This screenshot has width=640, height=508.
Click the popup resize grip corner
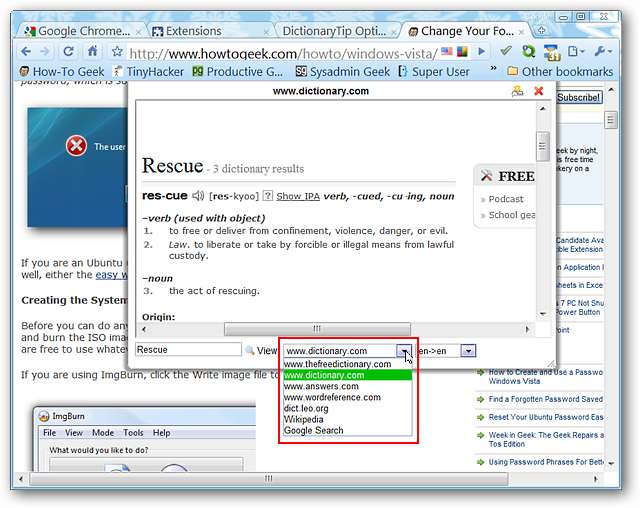[x=551, y=363]
